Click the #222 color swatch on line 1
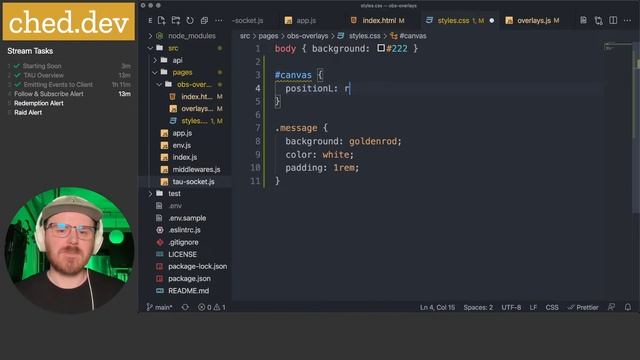This screenshot has height=360, width=640. pyautogui.click(x=381, y=48)
